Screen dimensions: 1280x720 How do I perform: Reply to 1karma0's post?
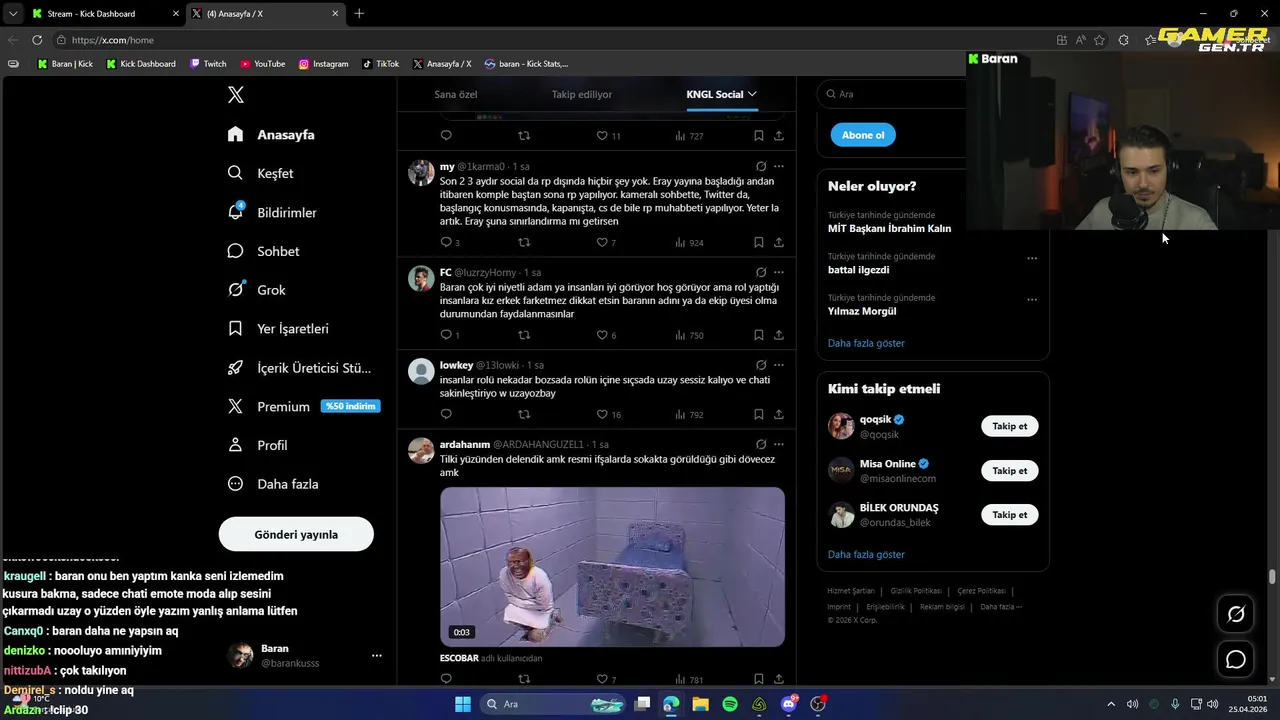pyautogui.click(x=446, y=242)
